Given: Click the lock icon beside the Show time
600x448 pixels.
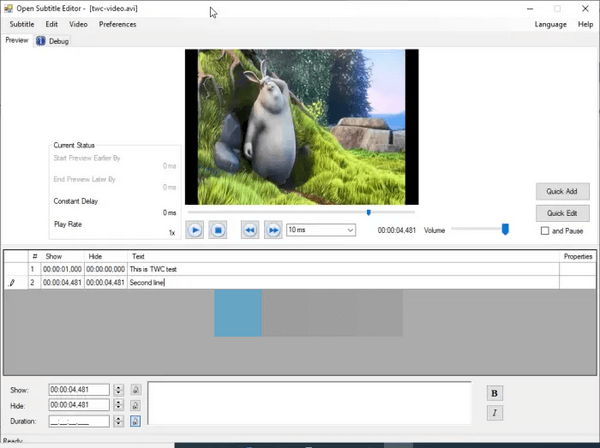Looking at the screenshot, I should pos(135,389).
